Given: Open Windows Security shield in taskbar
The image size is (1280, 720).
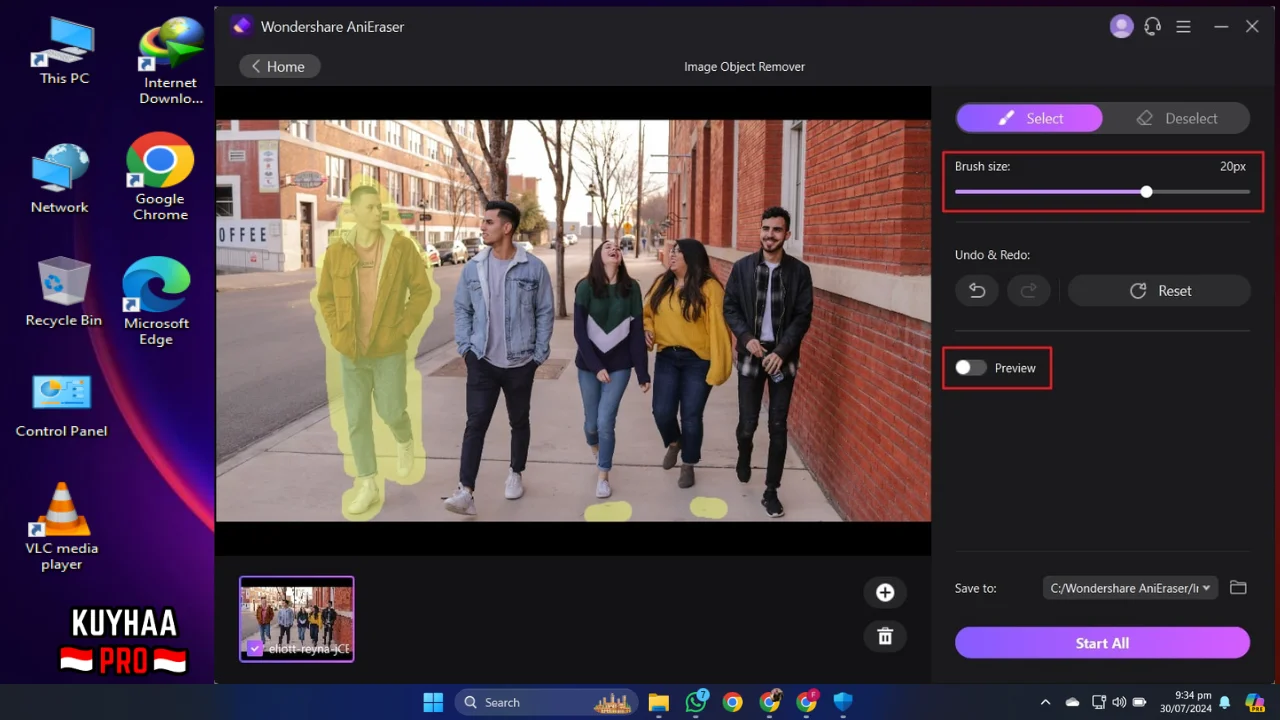Looking at the screenshot, I should coord(843,702).
